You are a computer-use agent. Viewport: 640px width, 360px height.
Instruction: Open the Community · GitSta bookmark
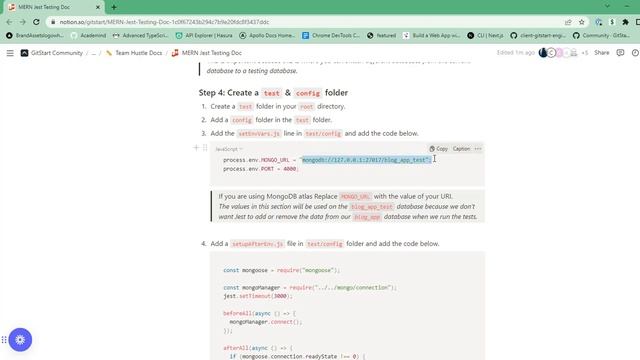(x=602, y=36)
